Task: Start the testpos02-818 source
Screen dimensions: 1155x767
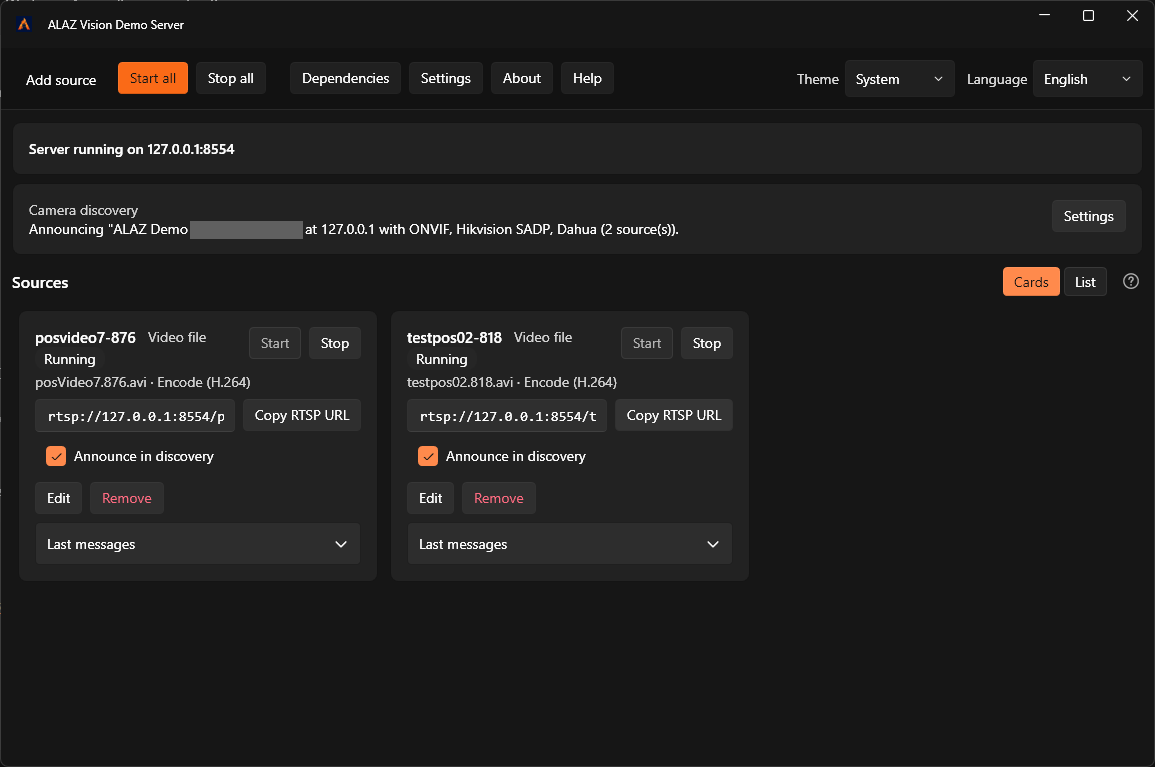Action: [647, 343]
